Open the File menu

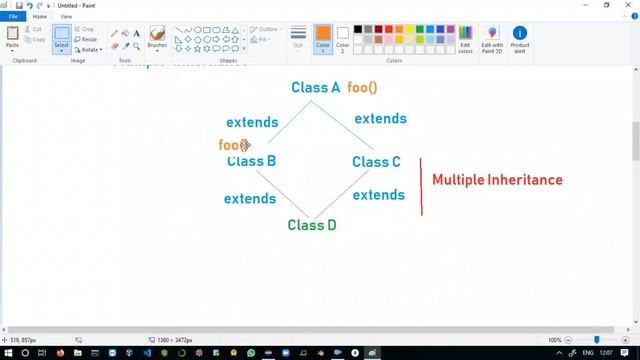(x=13, y=17)
